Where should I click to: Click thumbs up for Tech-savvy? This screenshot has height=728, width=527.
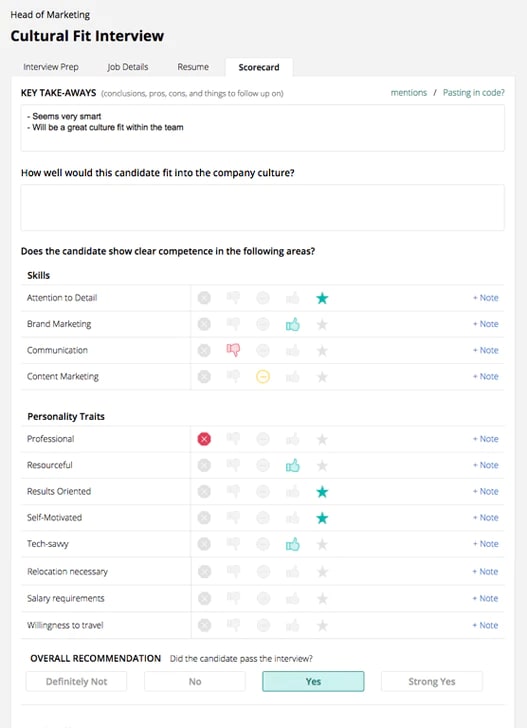pos(293,544)
